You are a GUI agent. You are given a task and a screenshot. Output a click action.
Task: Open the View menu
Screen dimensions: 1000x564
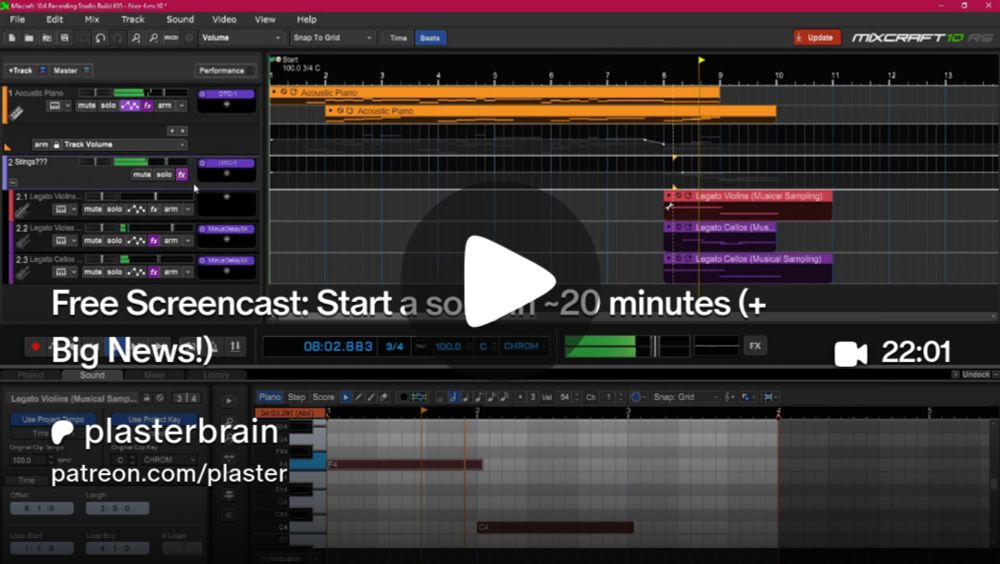point(265,19)
